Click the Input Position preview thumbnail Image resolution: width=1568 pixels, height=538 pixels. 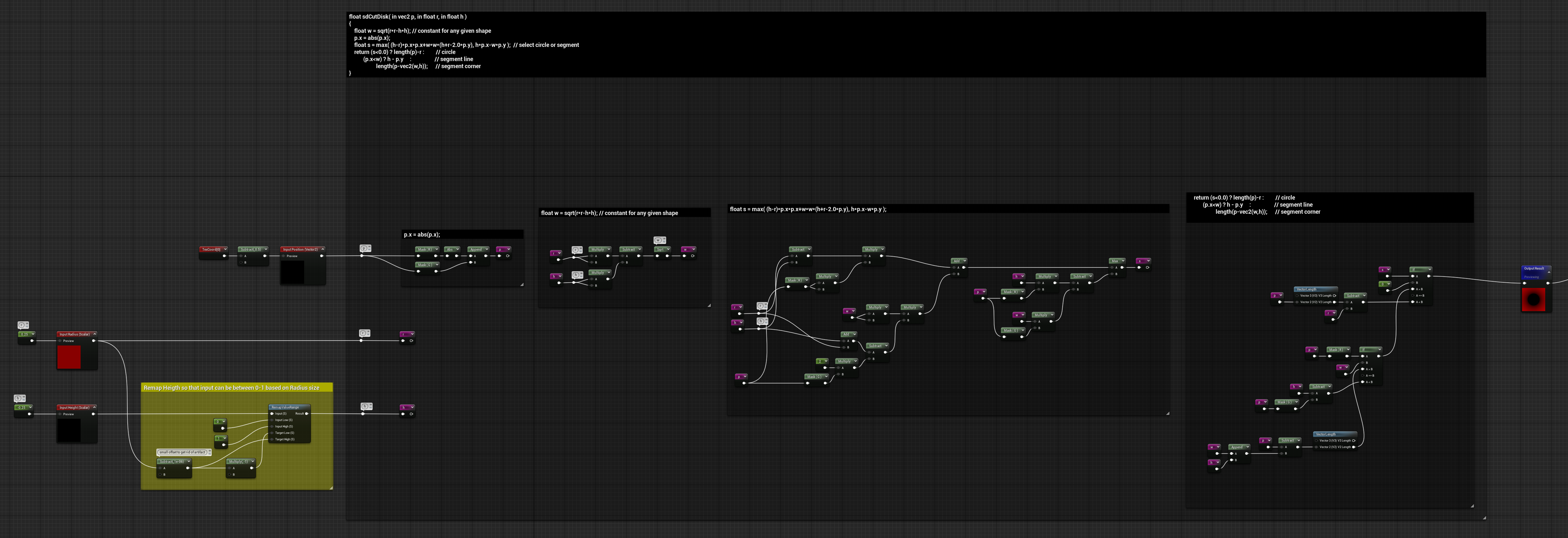click(x=292, y=272)
